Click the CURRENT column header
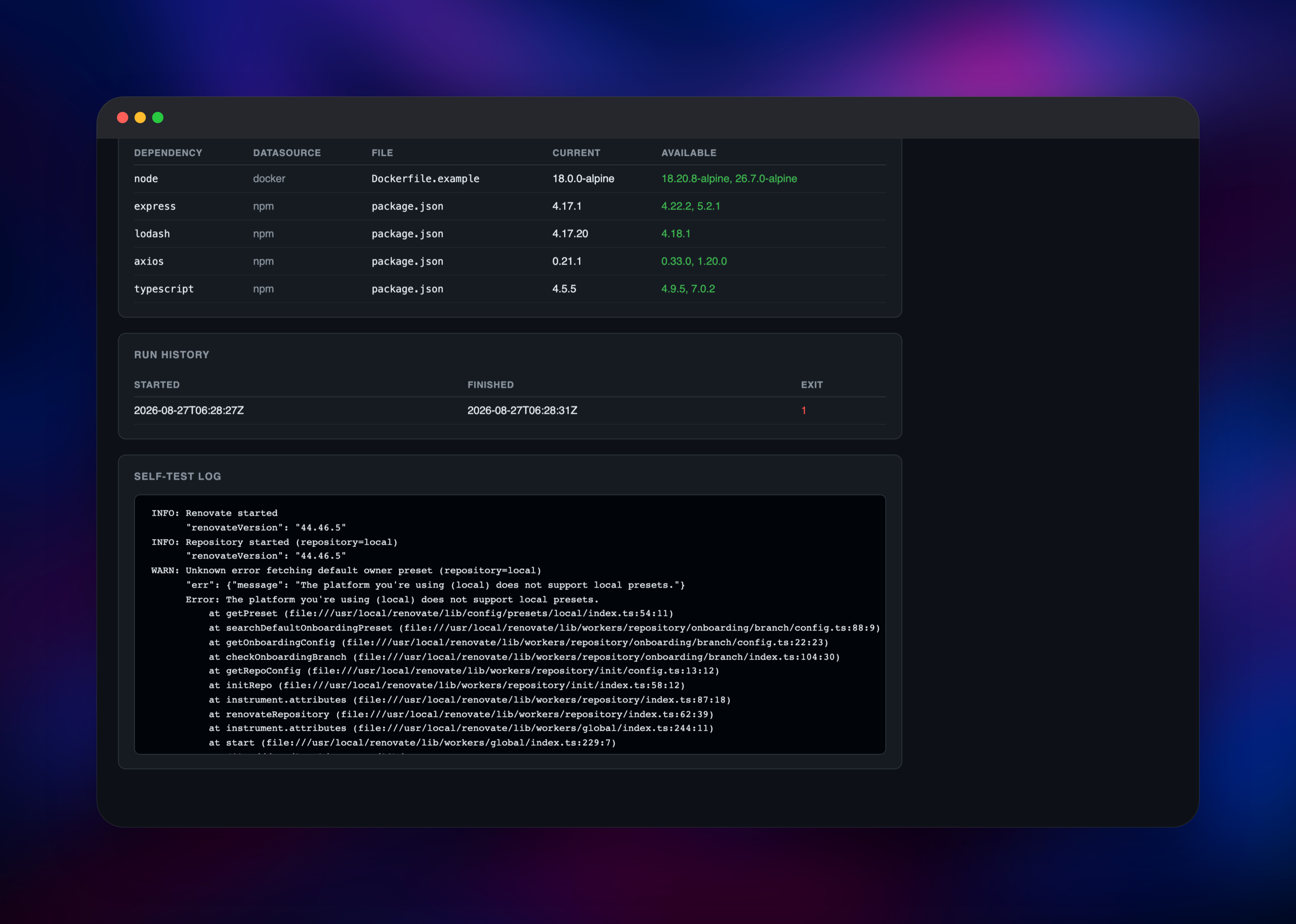The width and height of the screenshot is (1296, 924). (576, 153)
